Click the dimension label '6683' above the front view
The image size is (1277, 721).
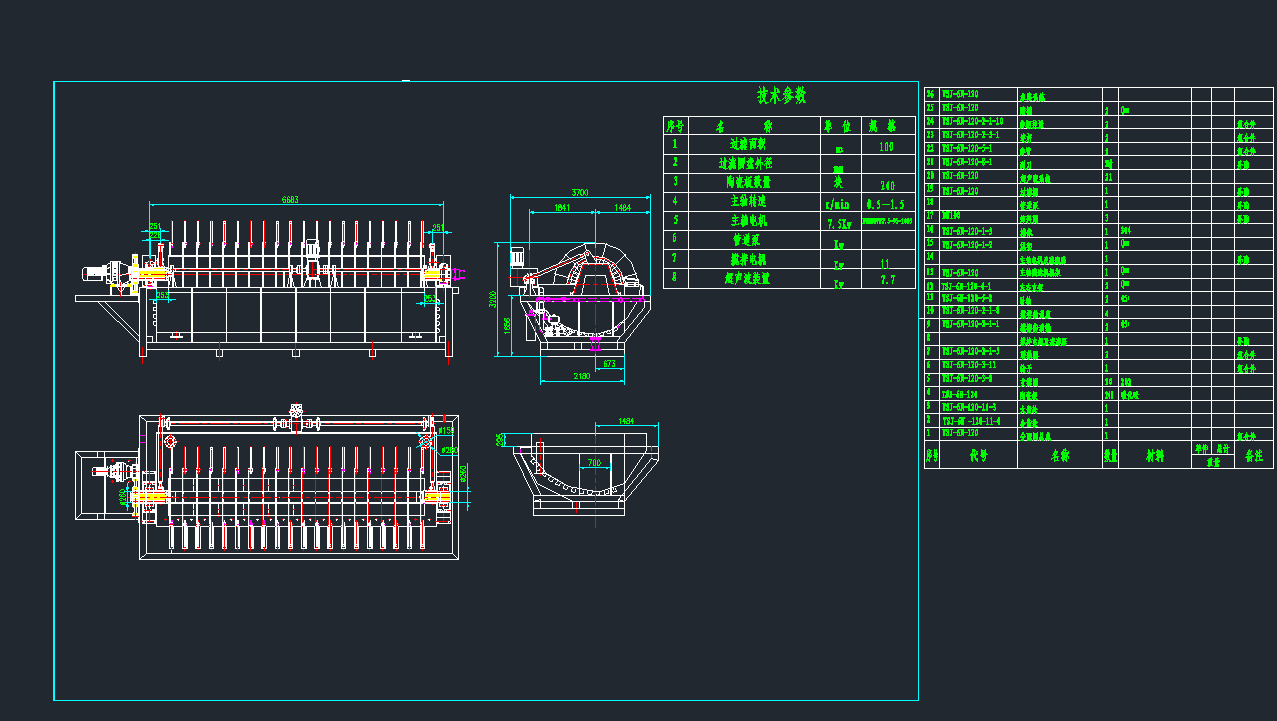point(290,199)
